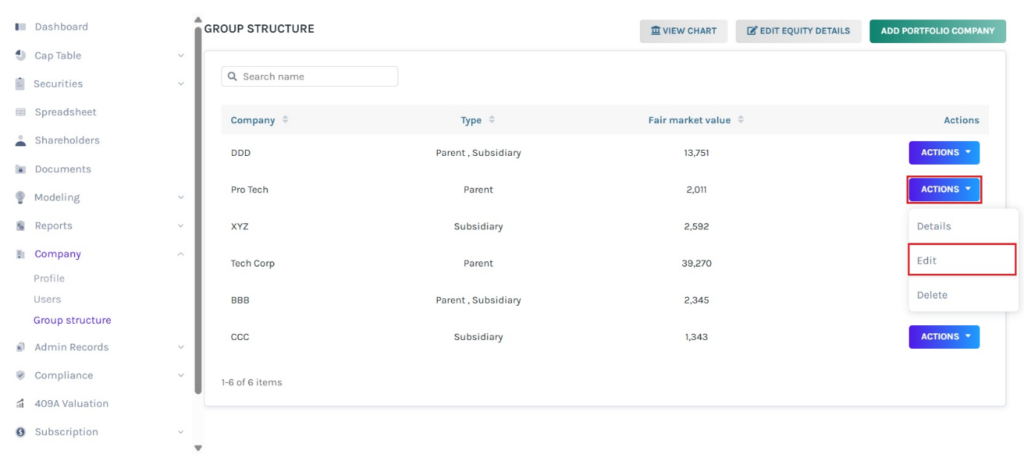
Task: Sort table by Type column
Action: tap(491, 120)
